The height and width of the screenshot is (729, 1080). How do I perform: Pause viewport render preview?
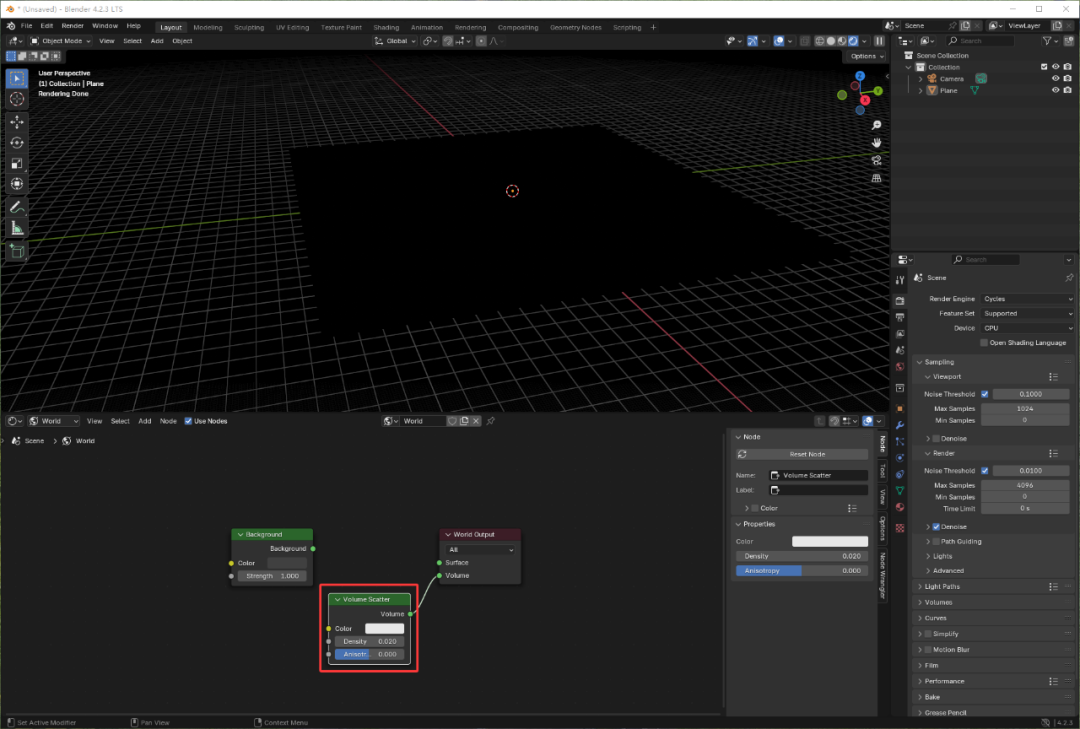click(x=880, y=41)
